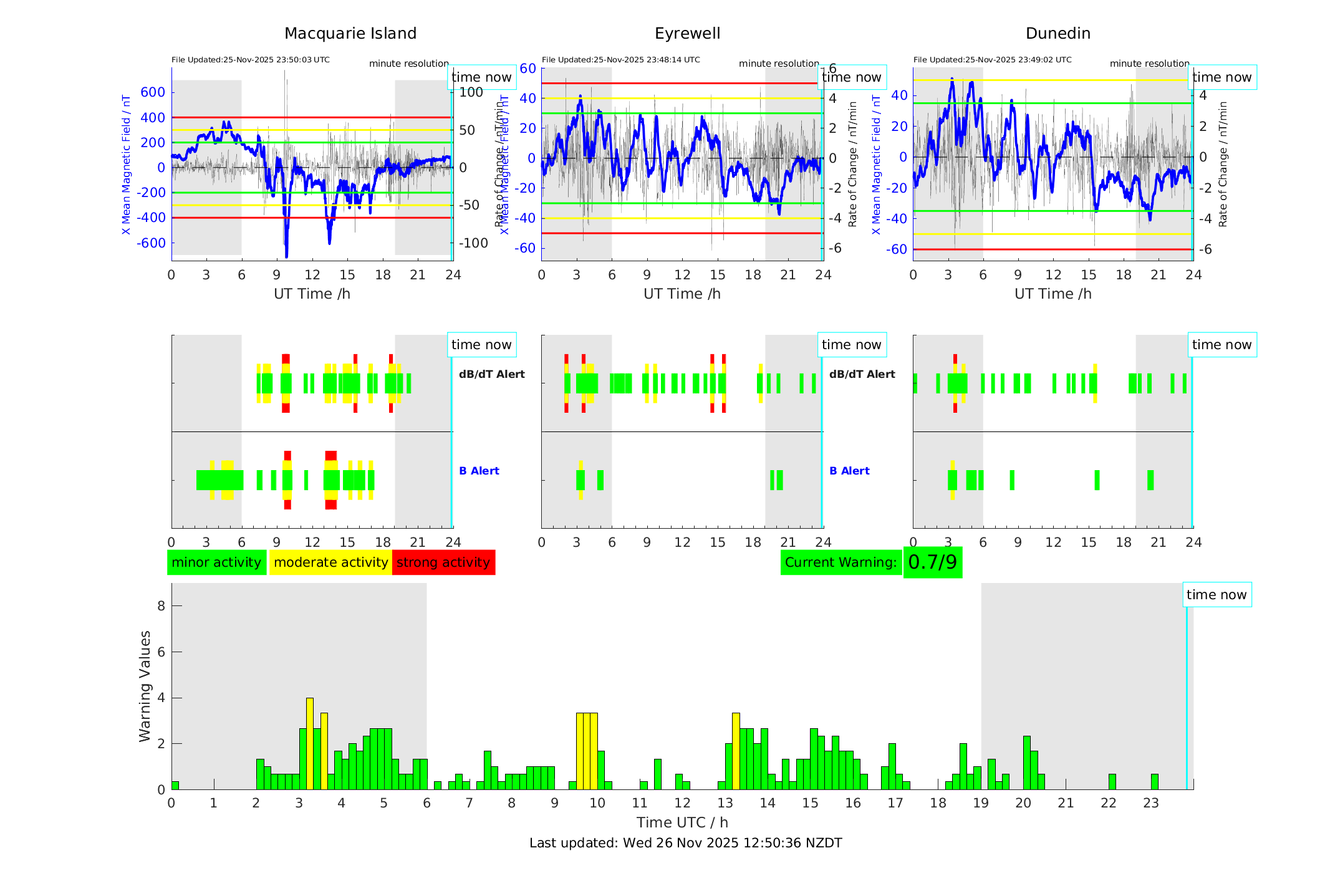This screenshot has width=1320, height=896.
Task: Click the Dunedin chart title
Action: point(1057,34)
